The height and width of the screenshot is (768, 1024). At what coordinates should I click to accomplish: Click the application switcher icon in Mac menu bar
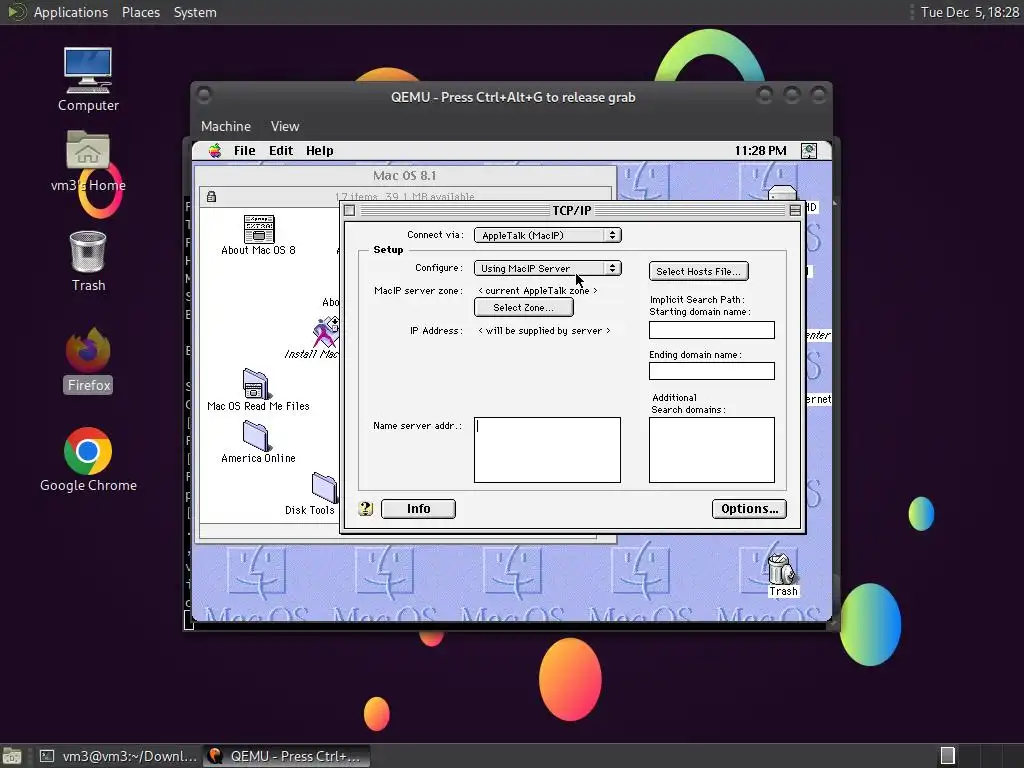[x=808, y=151]
